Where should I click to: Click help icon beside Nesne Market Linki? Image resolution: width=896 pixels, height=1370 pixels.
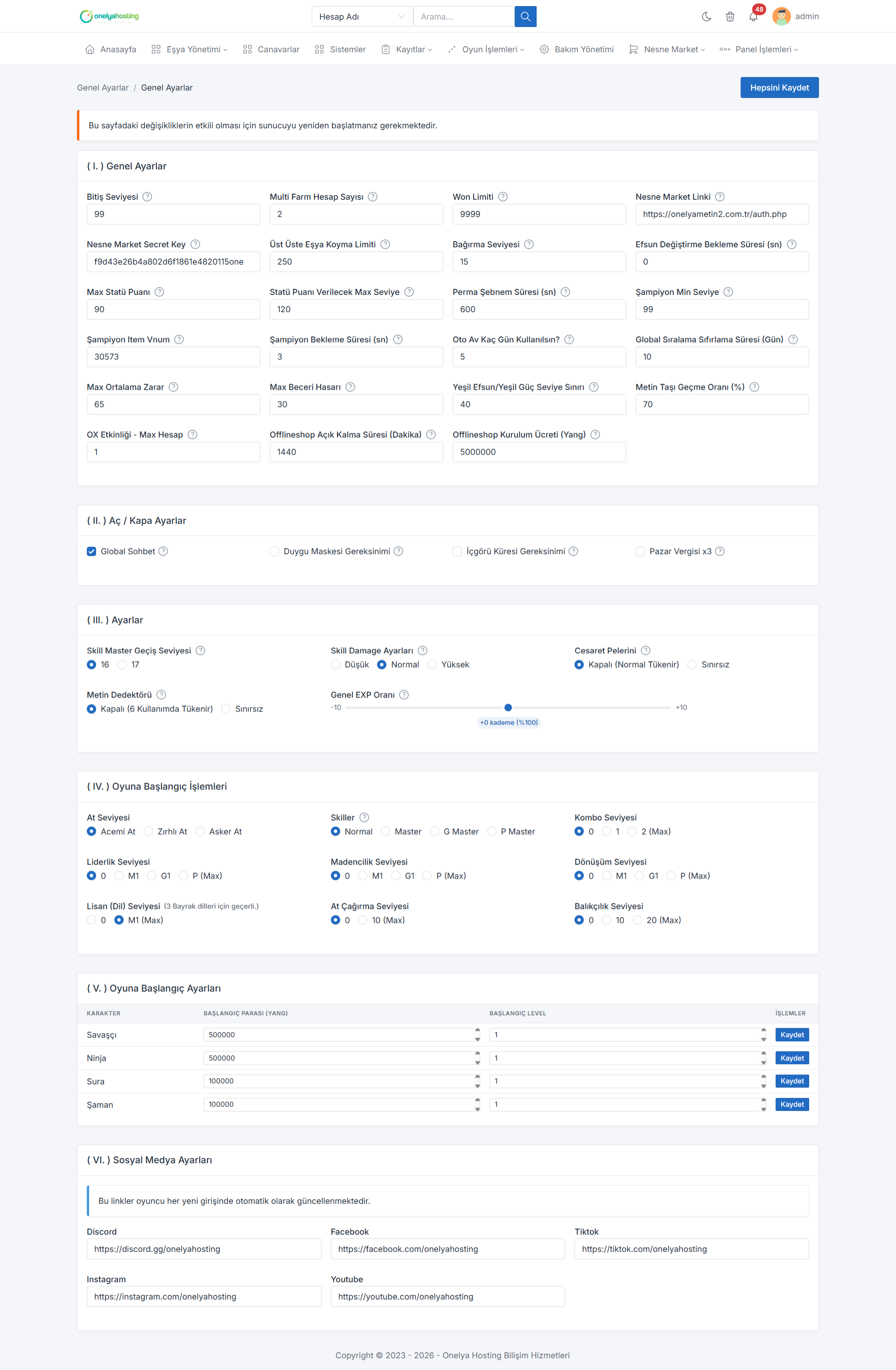(720, 197)
